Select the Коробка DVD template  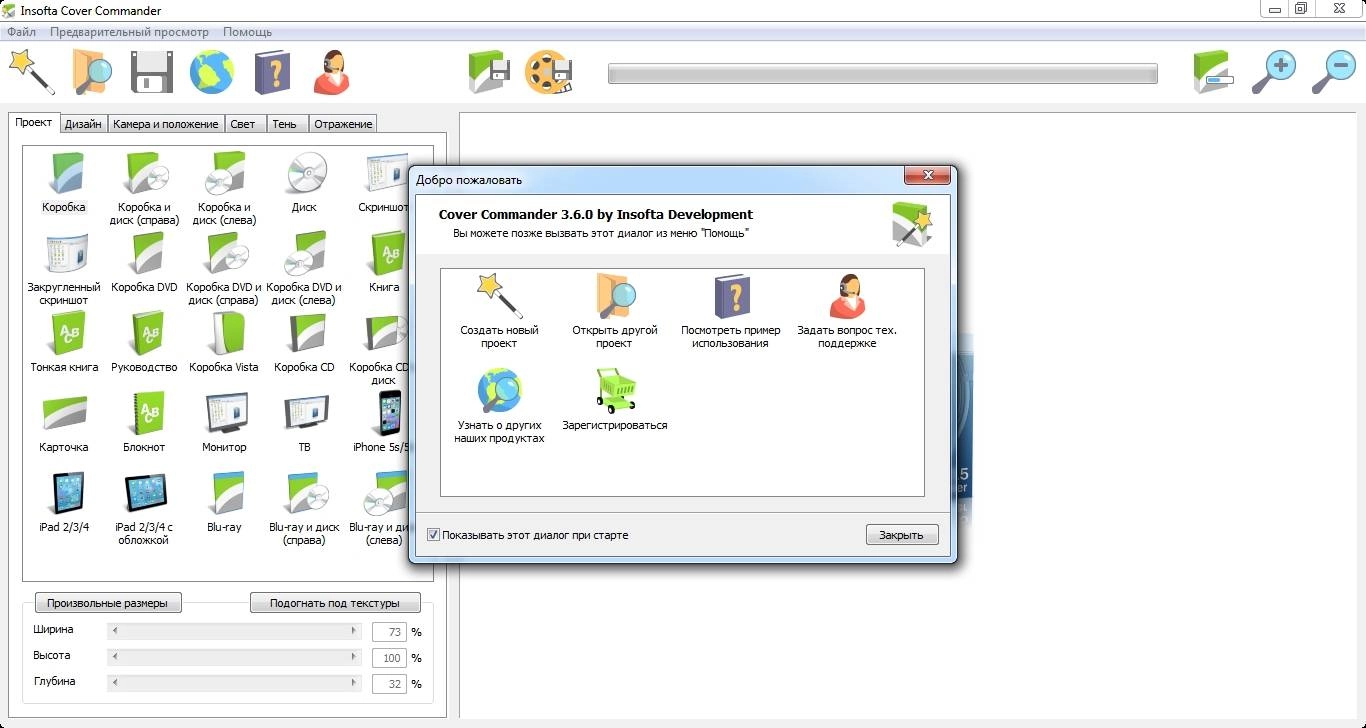pos(144,262)
